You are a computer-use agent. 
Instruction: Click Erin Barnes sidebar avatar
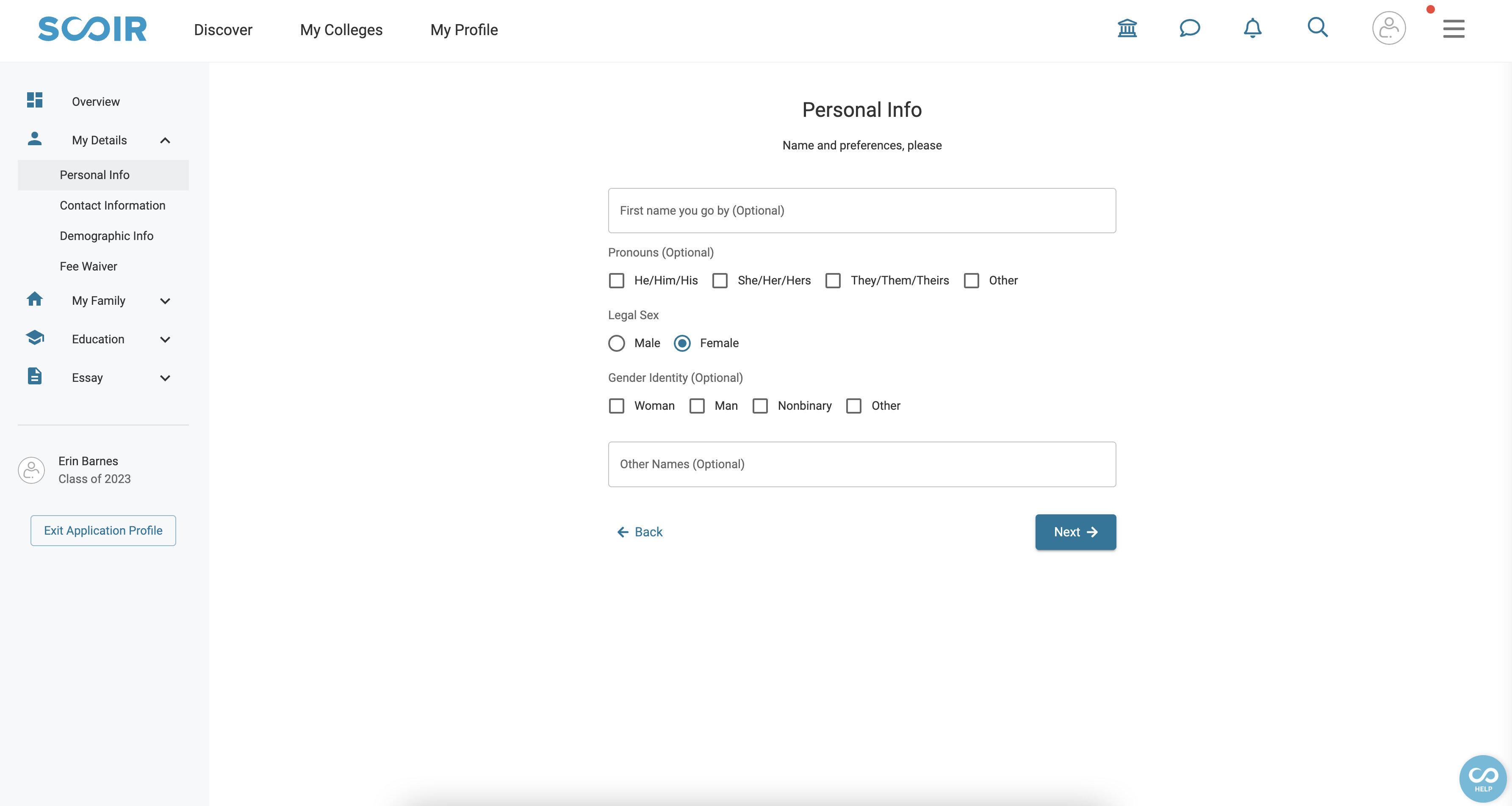pyautogui.click(x=32, y=470)
